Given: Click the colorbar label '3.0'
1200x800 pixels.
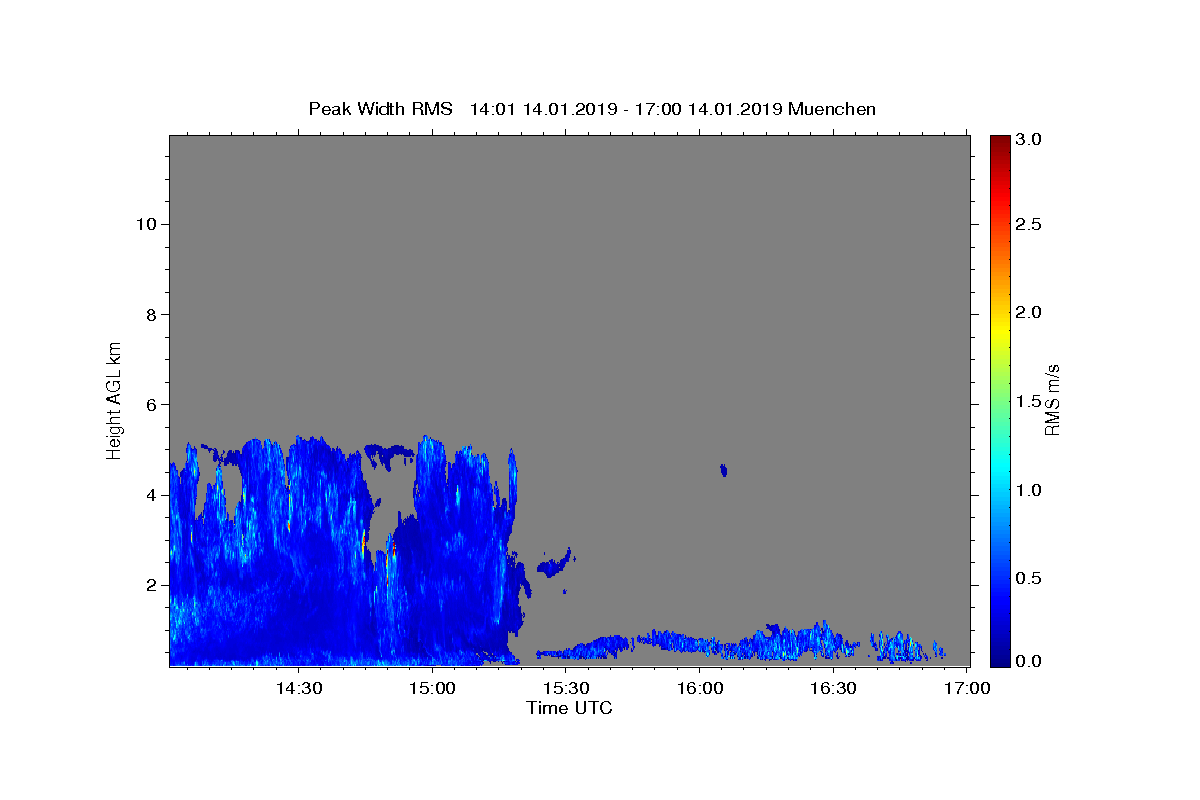Looking at the screenshot, I should [x=1029, y=140].
